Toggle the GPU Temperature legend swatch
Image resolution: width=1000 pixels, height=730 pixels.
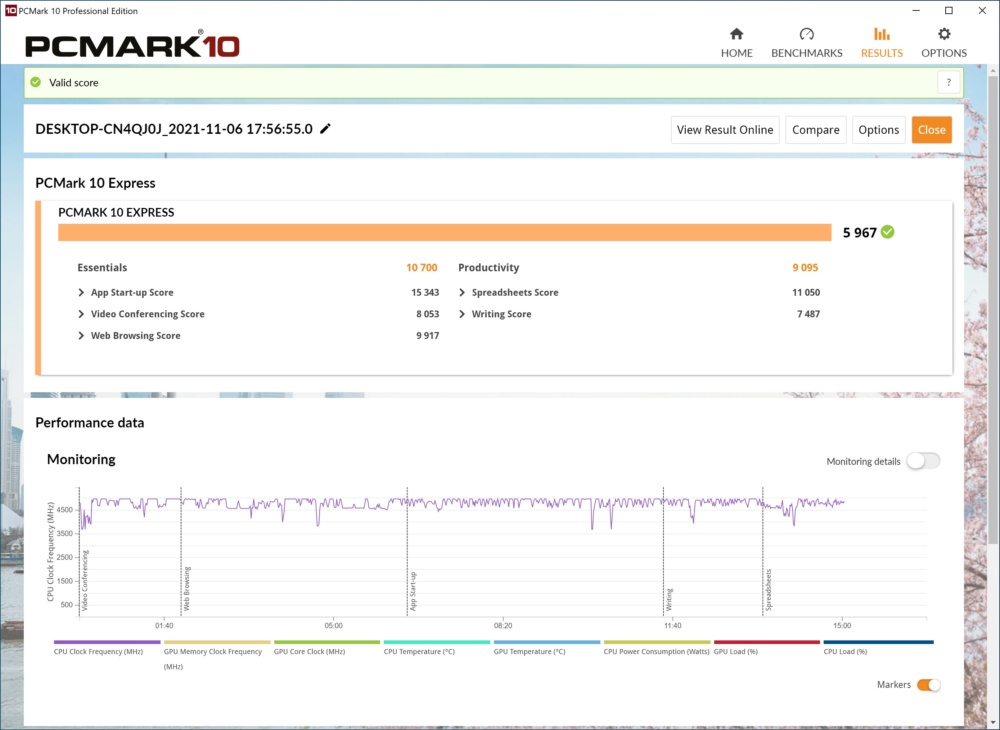(547, 642)
